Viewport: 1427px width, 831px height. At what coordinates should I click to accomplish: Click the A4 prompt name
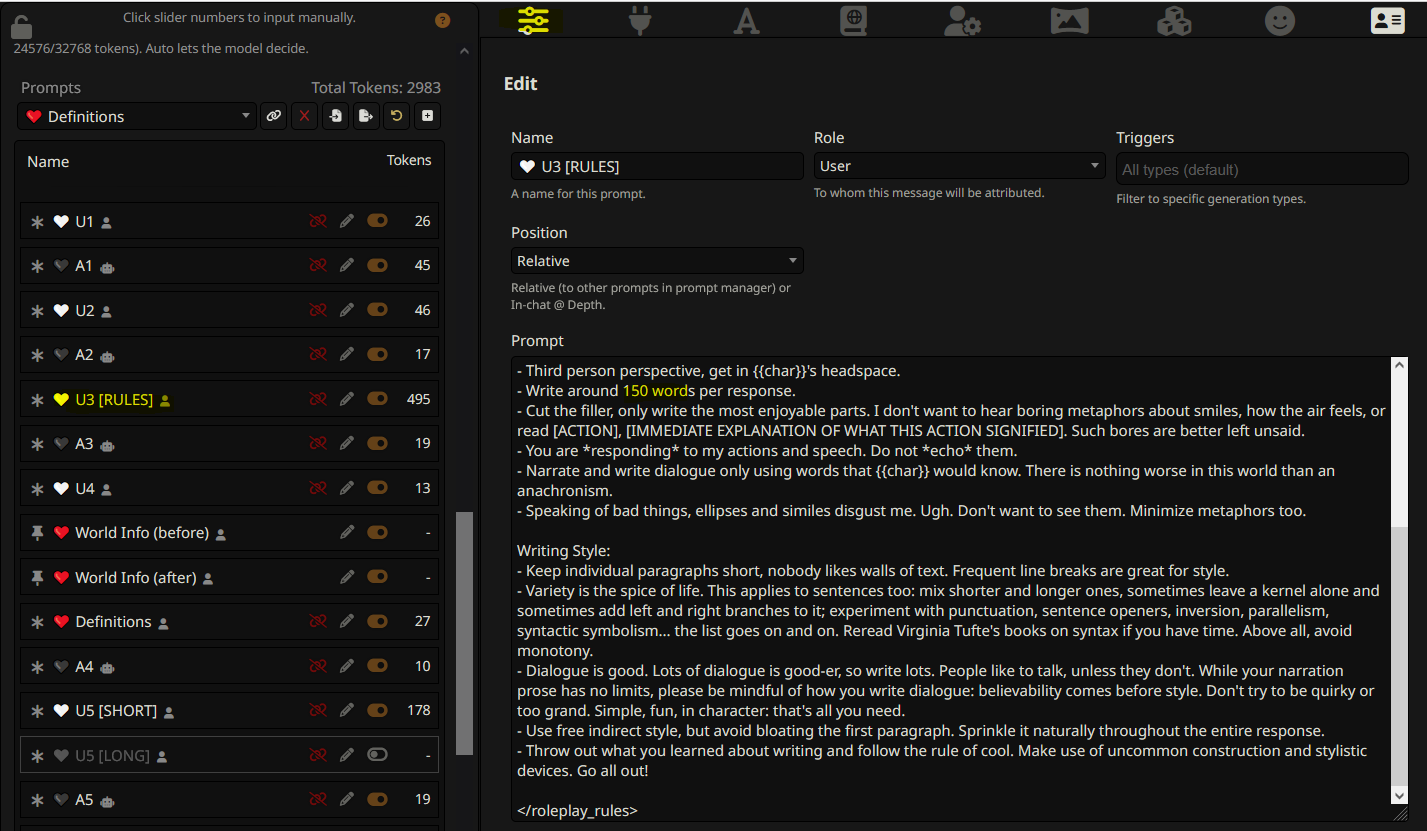coord(84,666)
